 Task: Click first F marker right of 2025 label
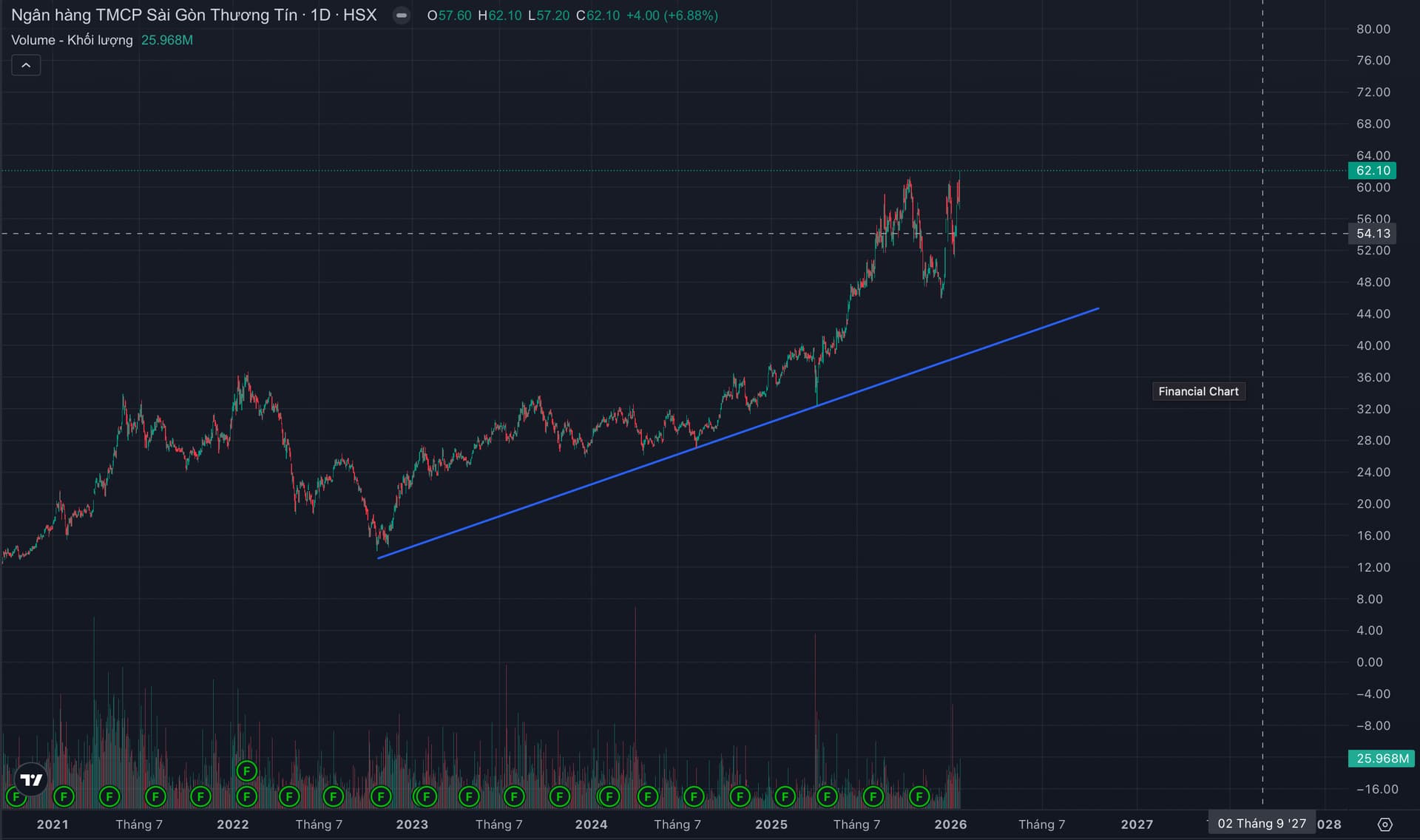pyautogui.click(x=785, y=796)
